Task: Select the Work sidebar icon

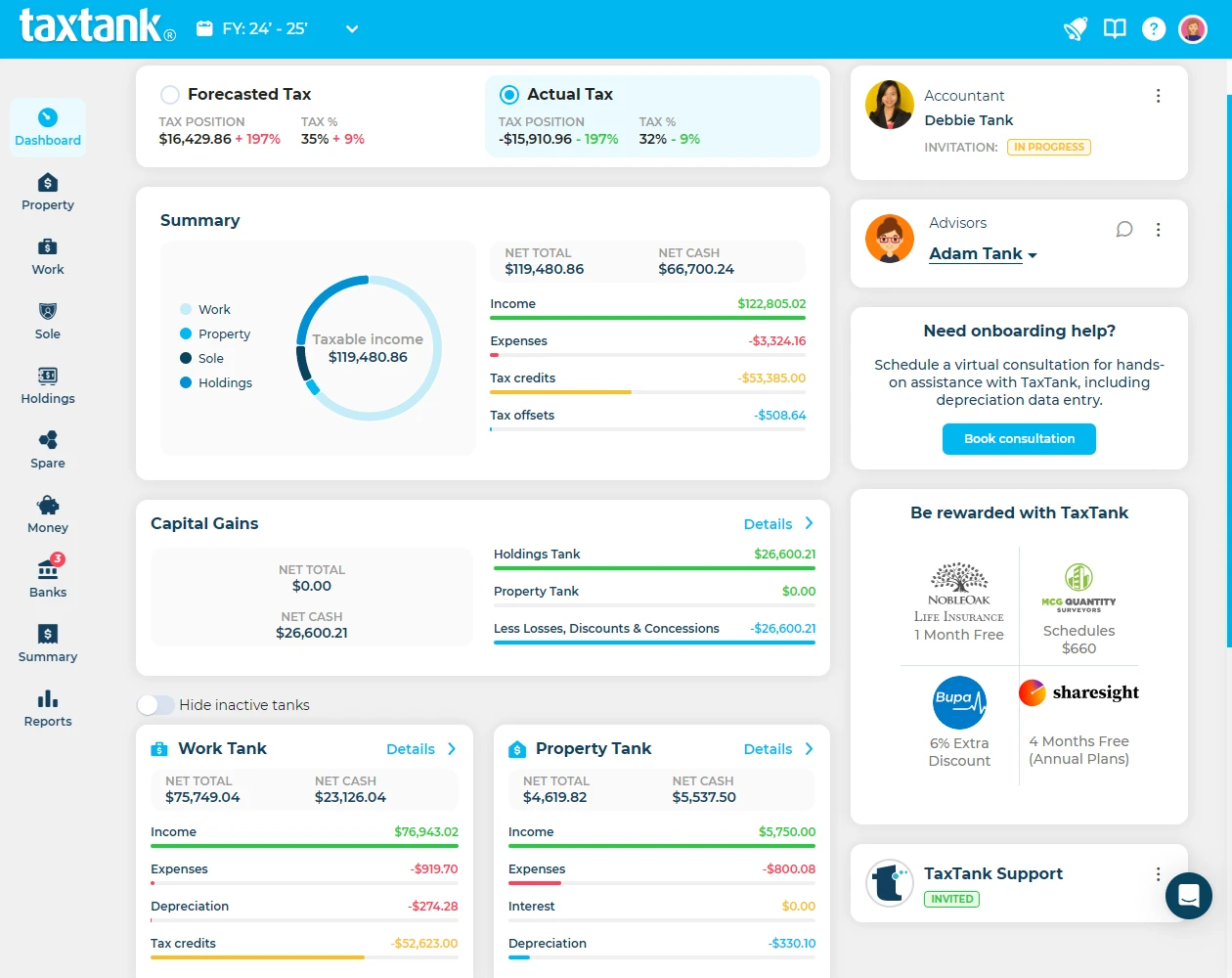Action: pyautogui.click(x=47, y=255)
